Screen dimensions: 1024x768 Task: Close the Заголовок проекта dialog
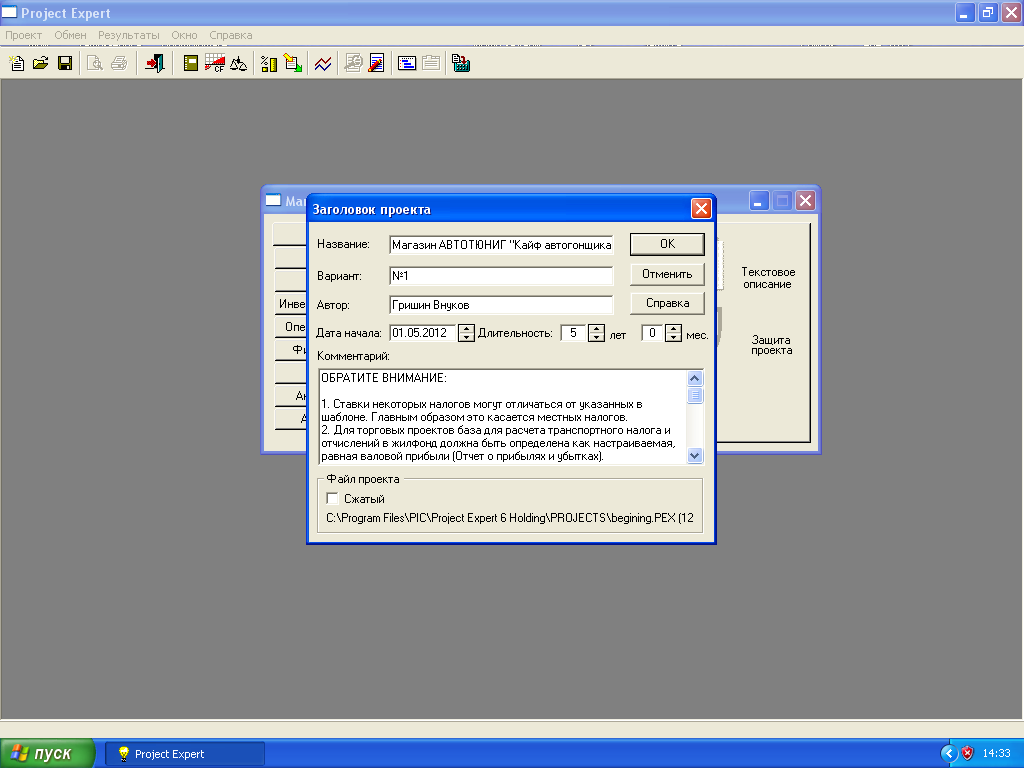click(x=701, y=208)
